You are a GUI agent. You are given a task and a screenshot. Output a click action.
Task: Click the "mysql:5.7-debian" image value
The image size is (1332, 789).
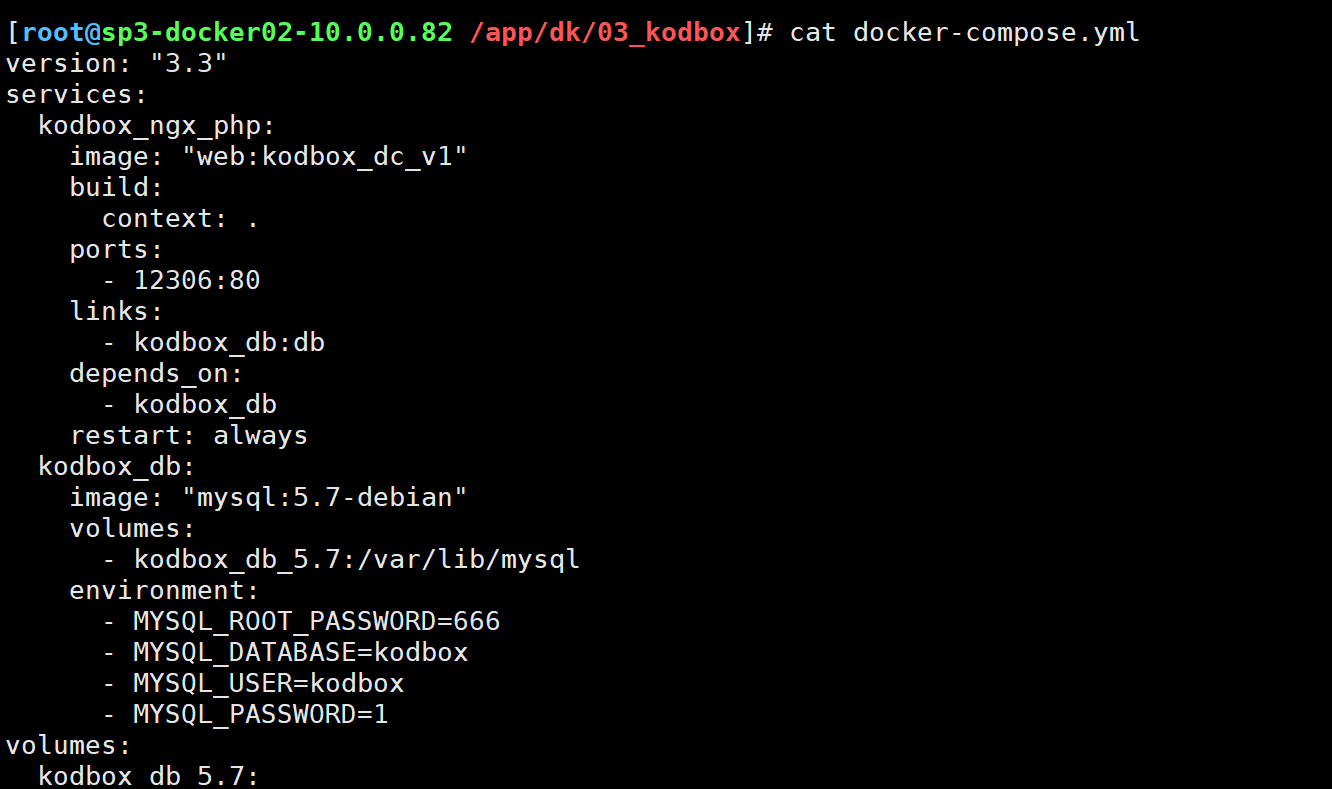(323, 497)
